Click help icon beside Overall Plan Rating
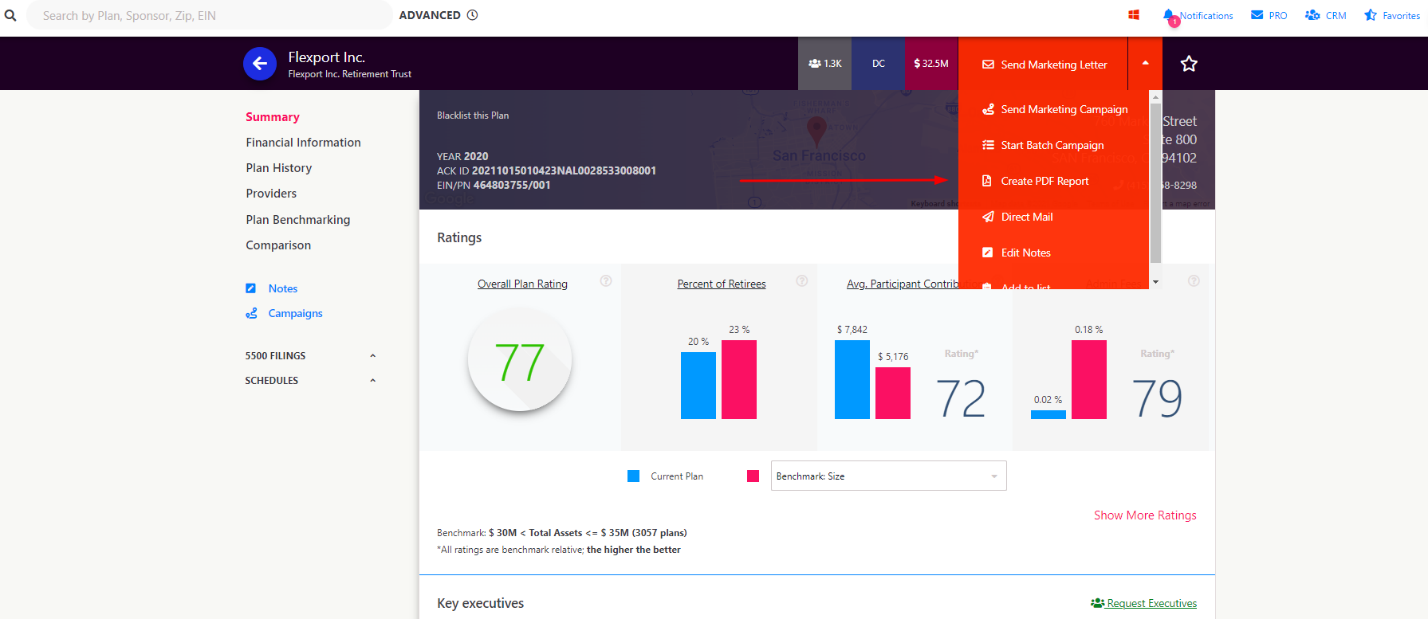 pos(606,282)
